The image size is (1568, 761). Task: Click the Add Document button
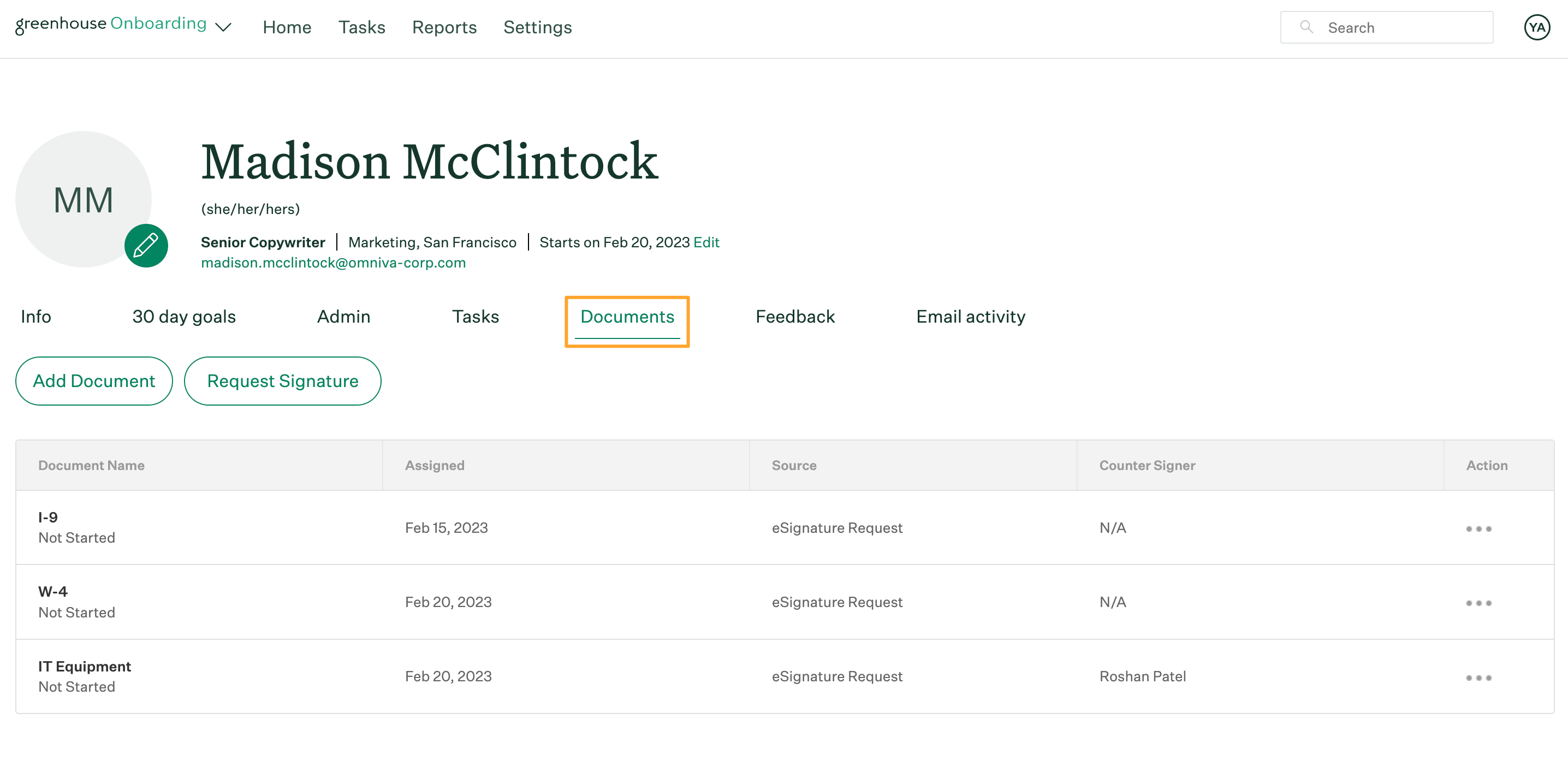pyautogui.click(x=94, y=381)
